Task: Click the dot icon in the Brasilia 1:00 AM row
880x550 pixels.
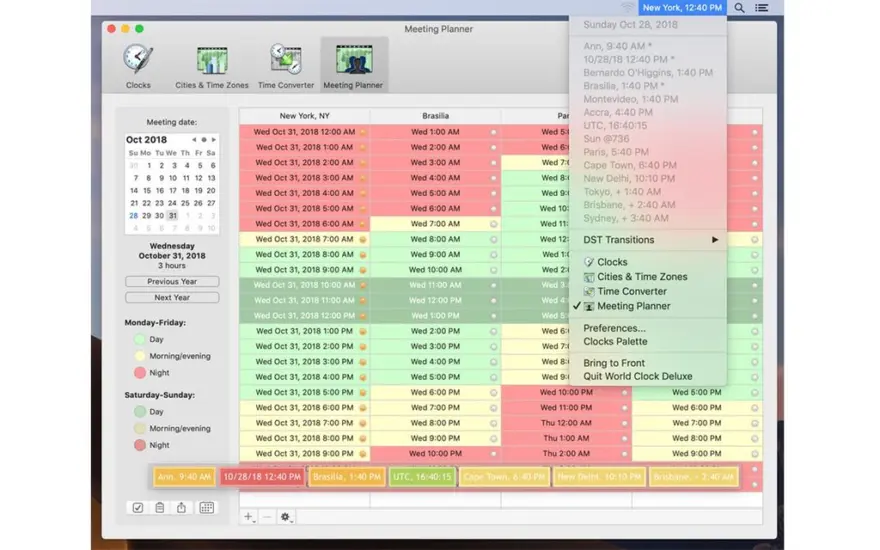Action: [494, 132]
